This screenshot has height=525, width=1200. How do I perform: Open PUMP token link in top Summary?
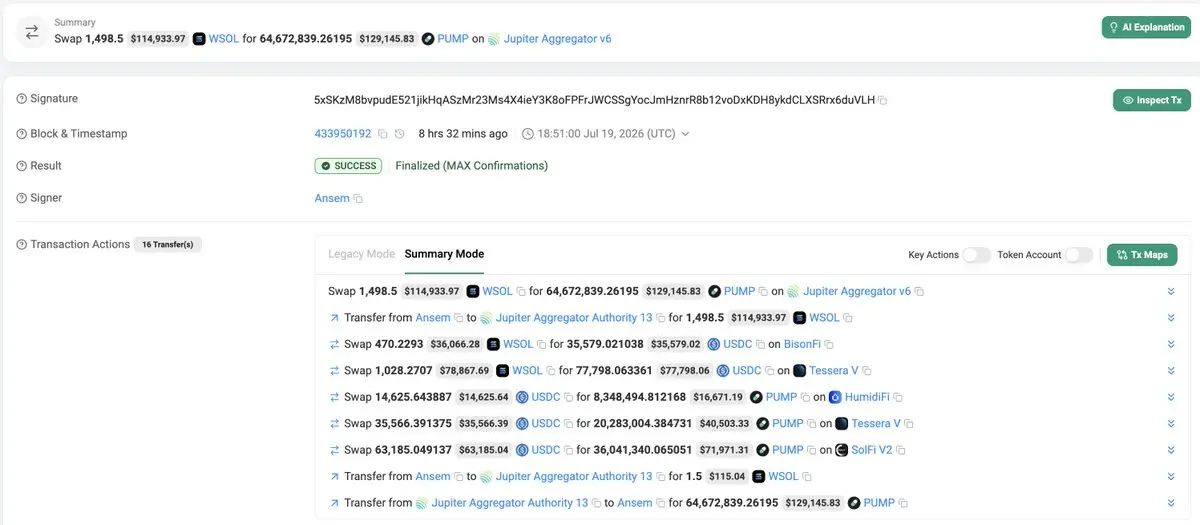point(453,39)
